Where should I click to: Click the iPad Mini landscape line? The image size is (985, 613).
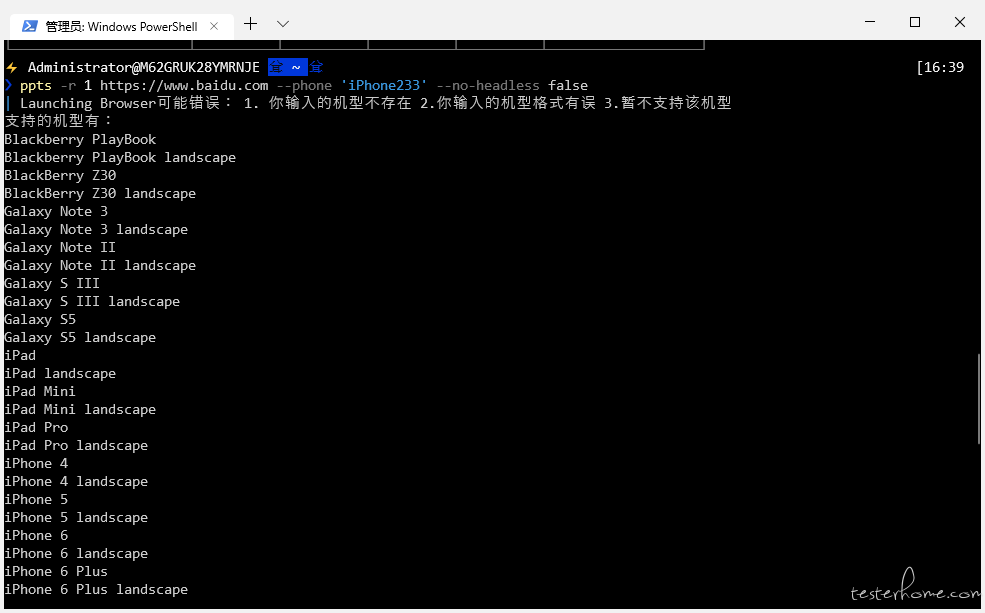[80, 410]
